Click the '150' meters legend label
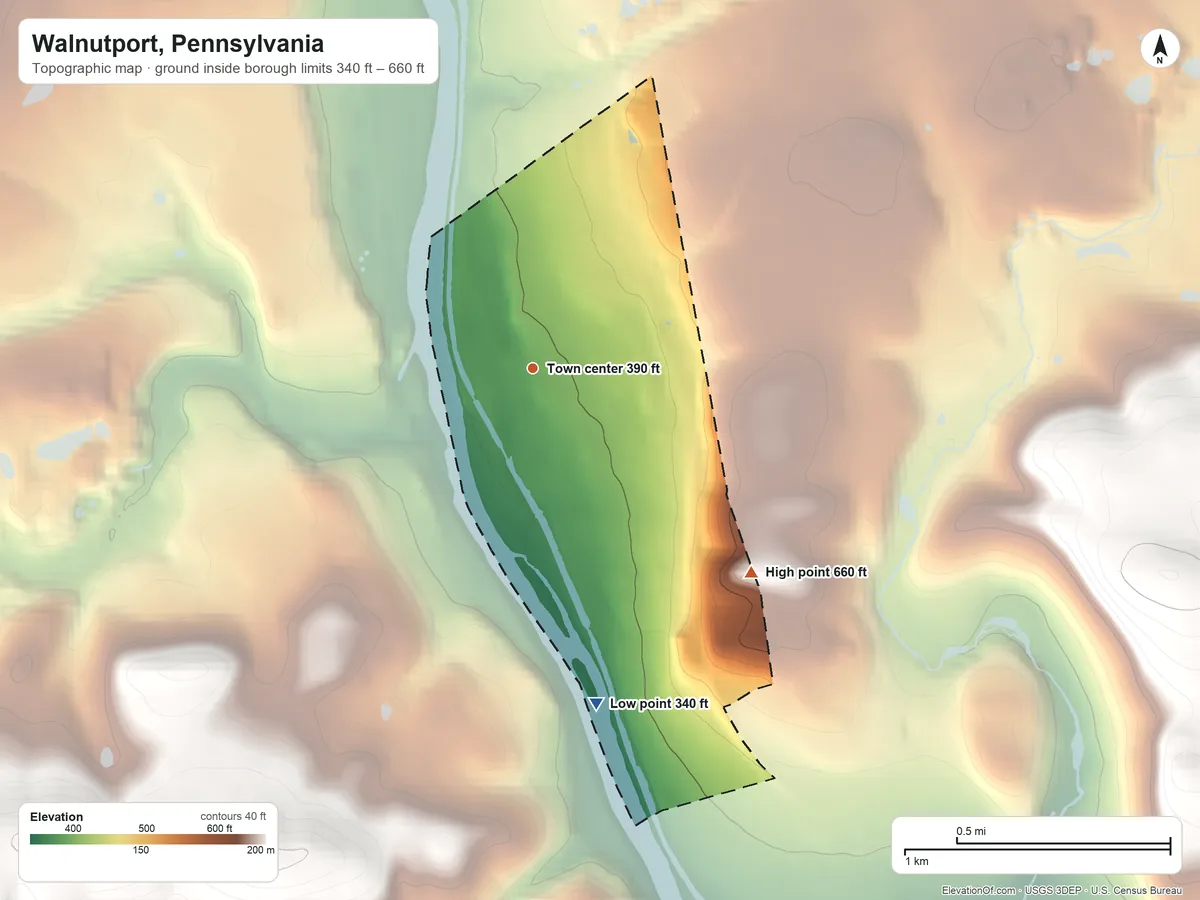Image resolution: width=1200 pixels, height=900 pixels. [x=141, y=850]
